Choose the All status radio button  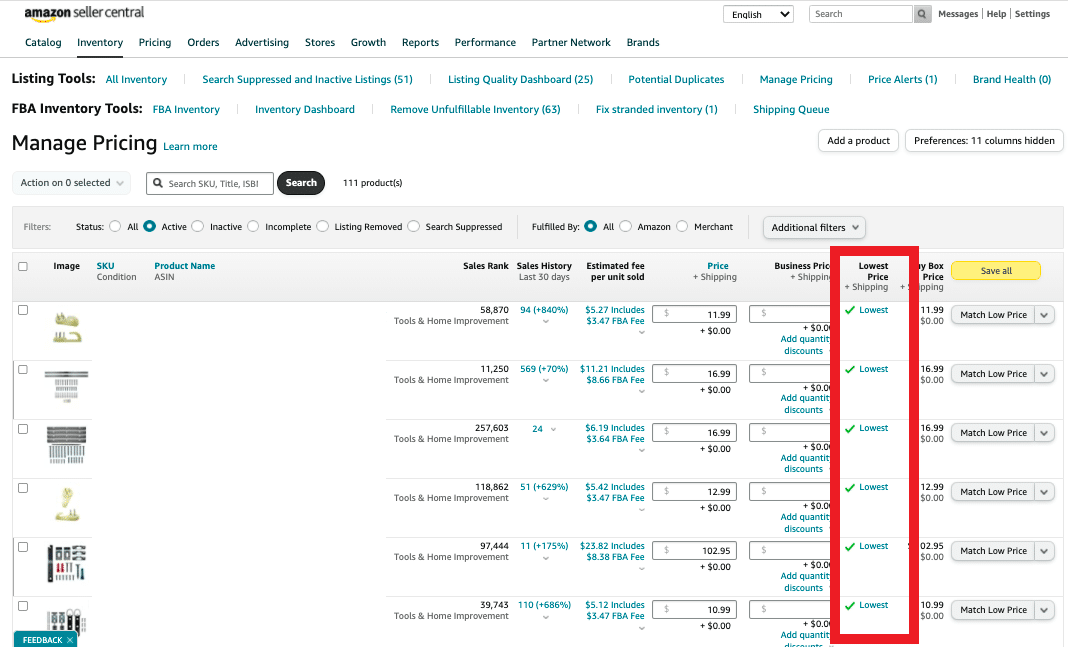click(x=115, y=226)
